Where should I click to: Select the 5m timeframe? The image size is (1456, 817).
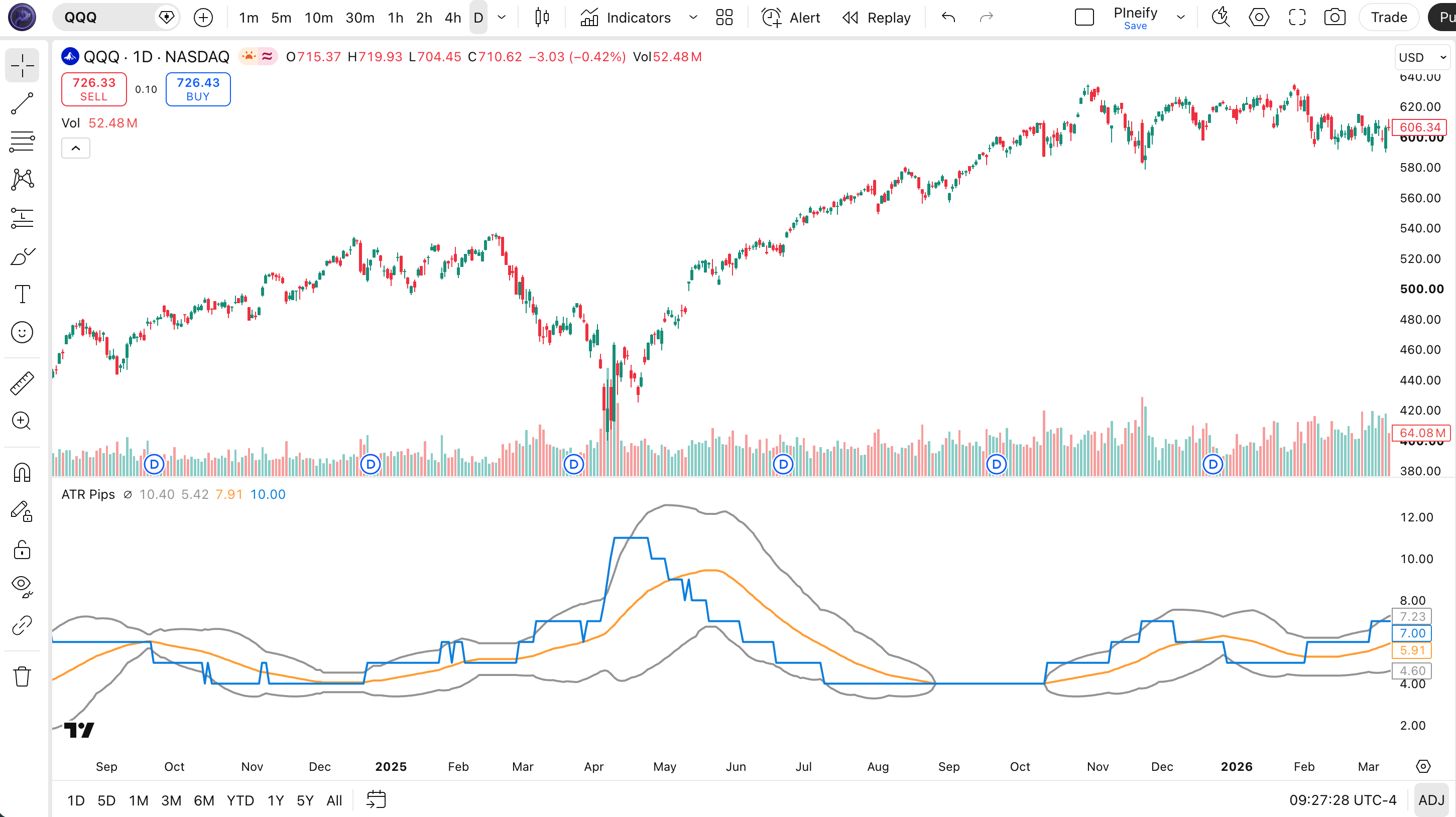(x=281, y=18)
